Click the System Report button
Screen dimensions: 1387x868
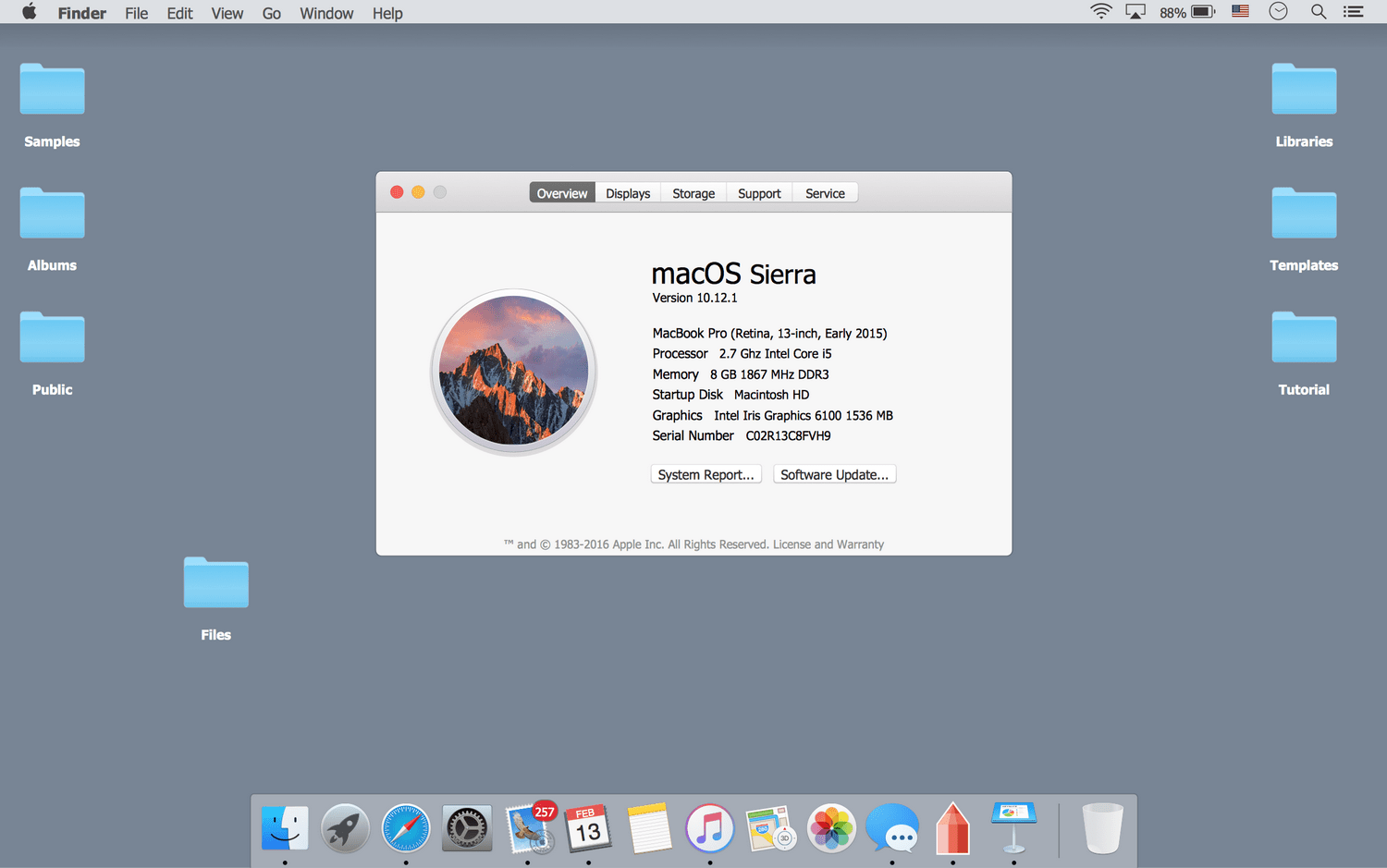click(706, 473)
